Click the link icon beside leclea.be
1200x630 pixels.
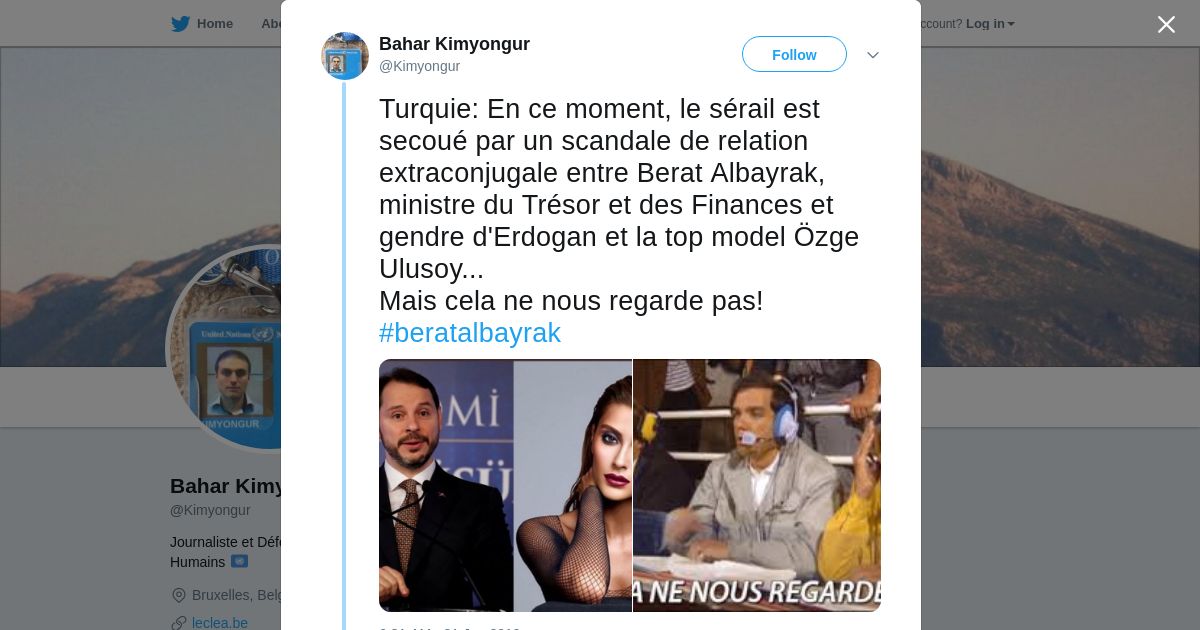(179, 623)
